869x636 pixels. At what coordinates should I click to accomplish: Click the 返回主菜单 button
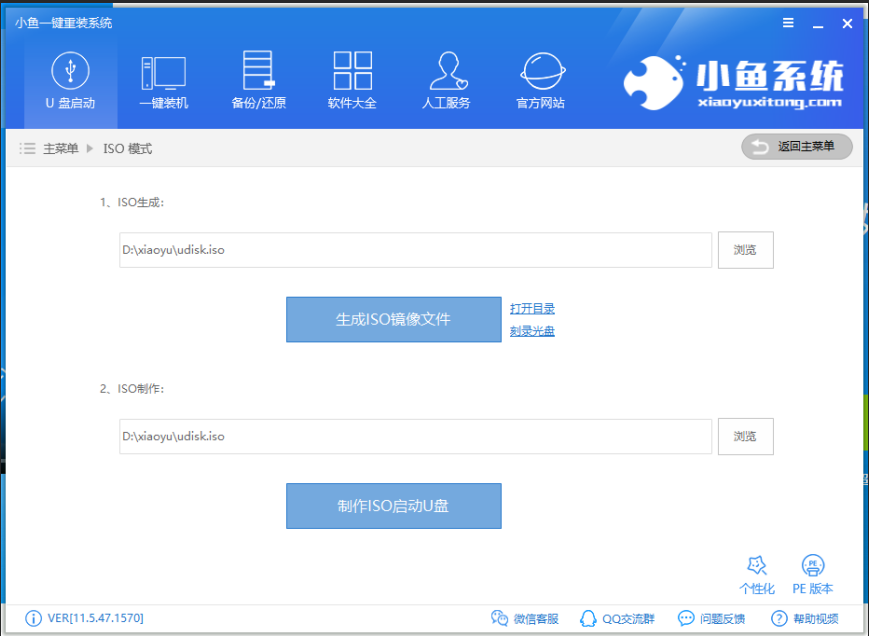(x=796, y=147)
